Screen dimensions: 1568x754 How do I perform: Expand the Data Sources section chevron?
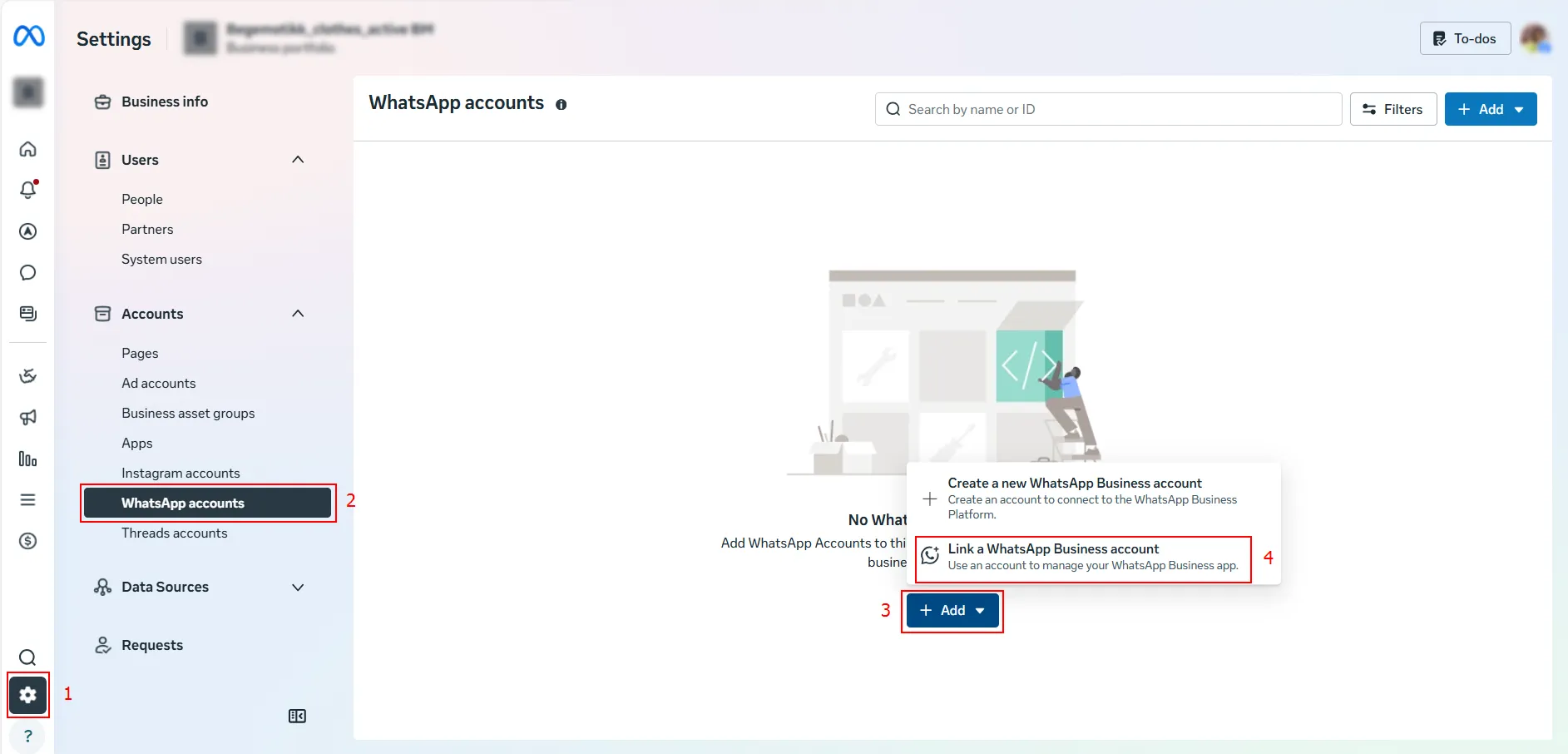pyautogui.click(x=298, y=588)
